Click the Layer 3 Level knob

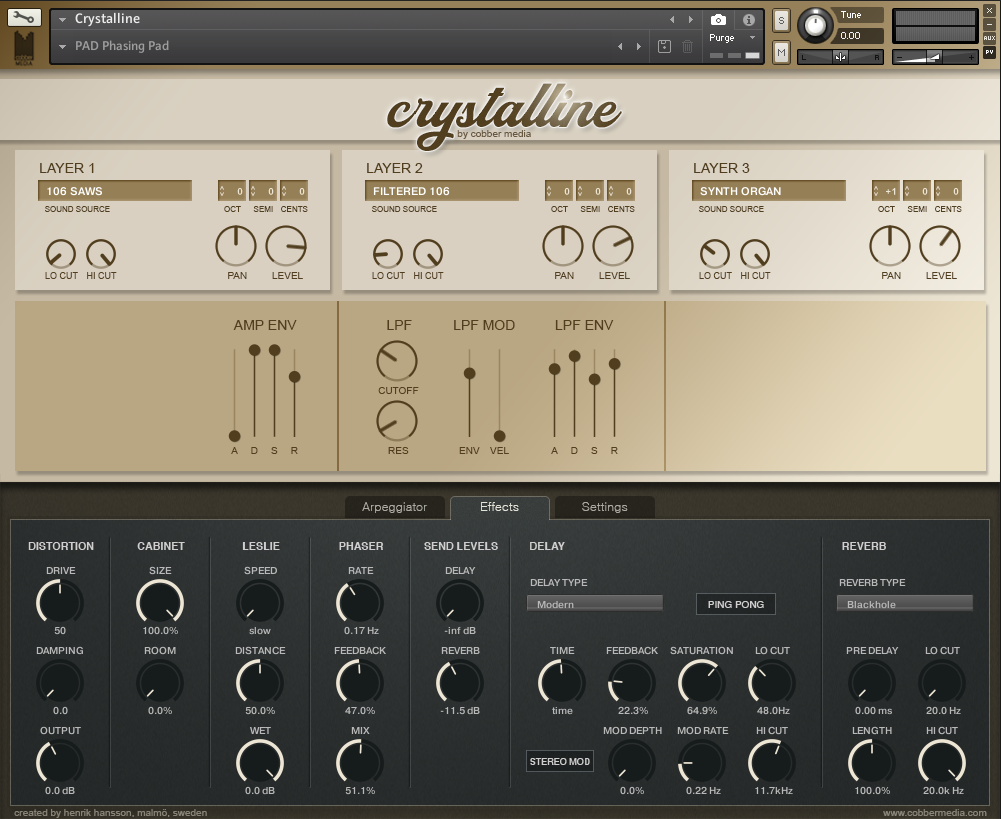point(940,246)
